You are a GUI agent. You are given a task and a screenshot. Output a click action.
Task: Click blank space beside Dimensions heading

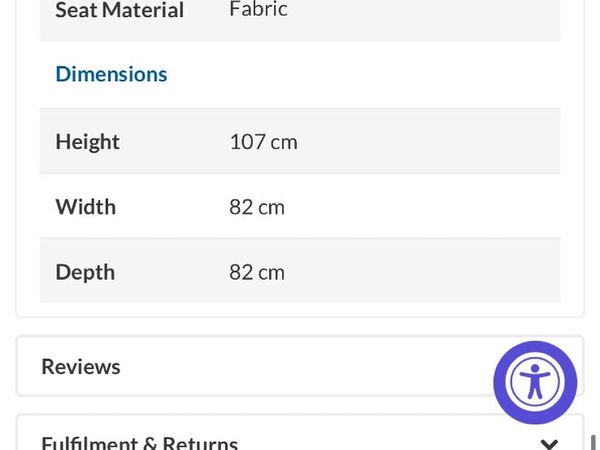364,74
